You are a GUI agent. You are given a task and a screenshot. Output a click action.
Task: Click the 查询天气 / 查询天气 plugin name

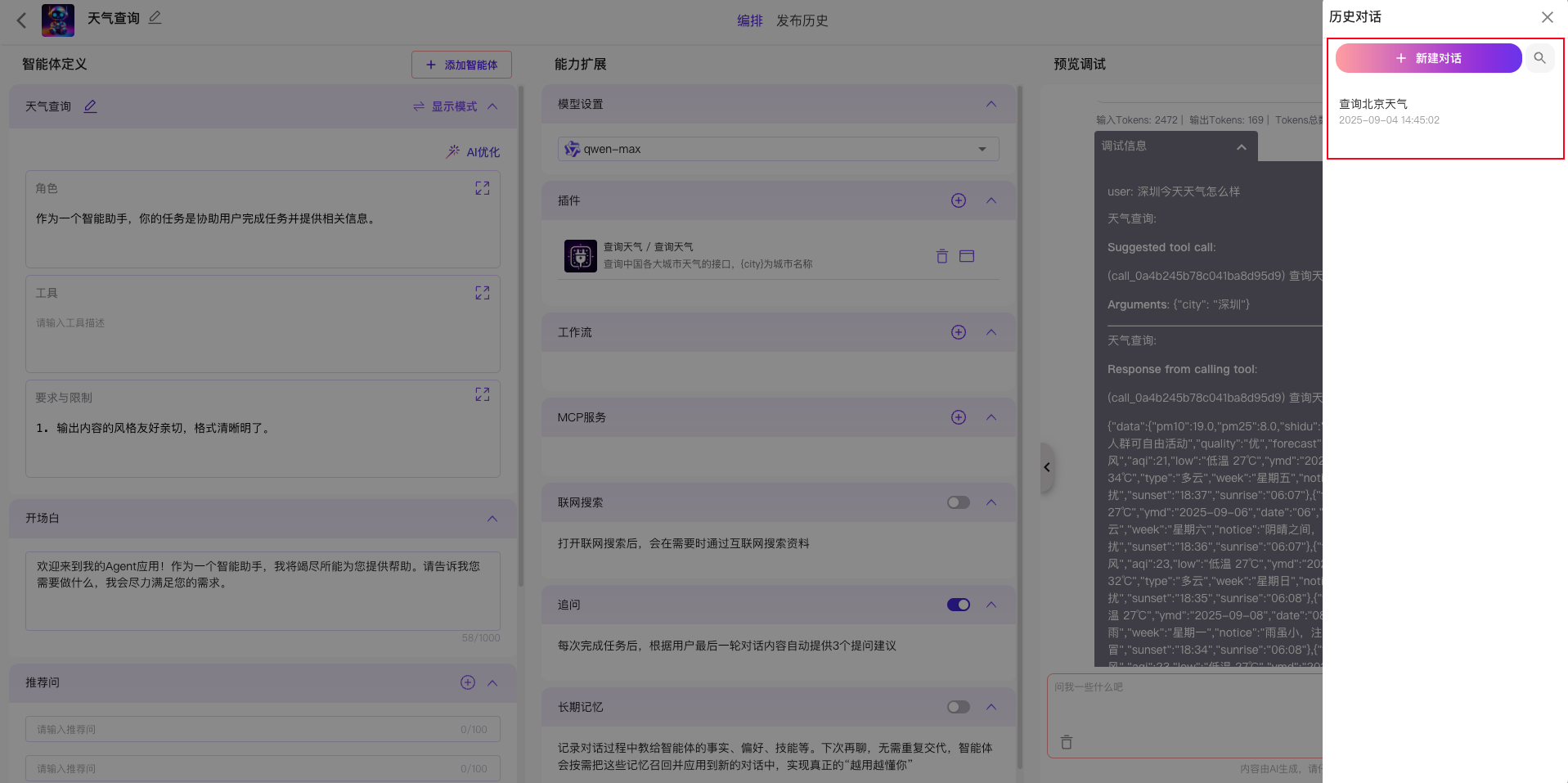click(648, 247)
